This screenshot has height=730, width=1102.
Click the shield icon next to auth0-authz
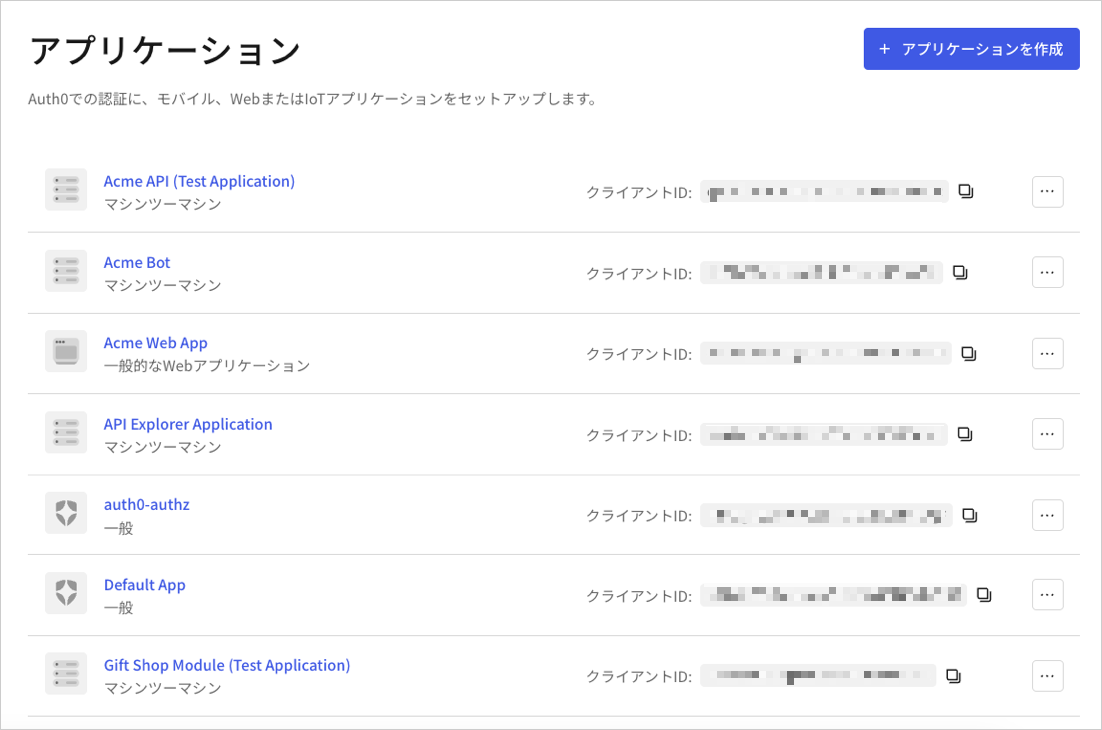tap(66, 513)
